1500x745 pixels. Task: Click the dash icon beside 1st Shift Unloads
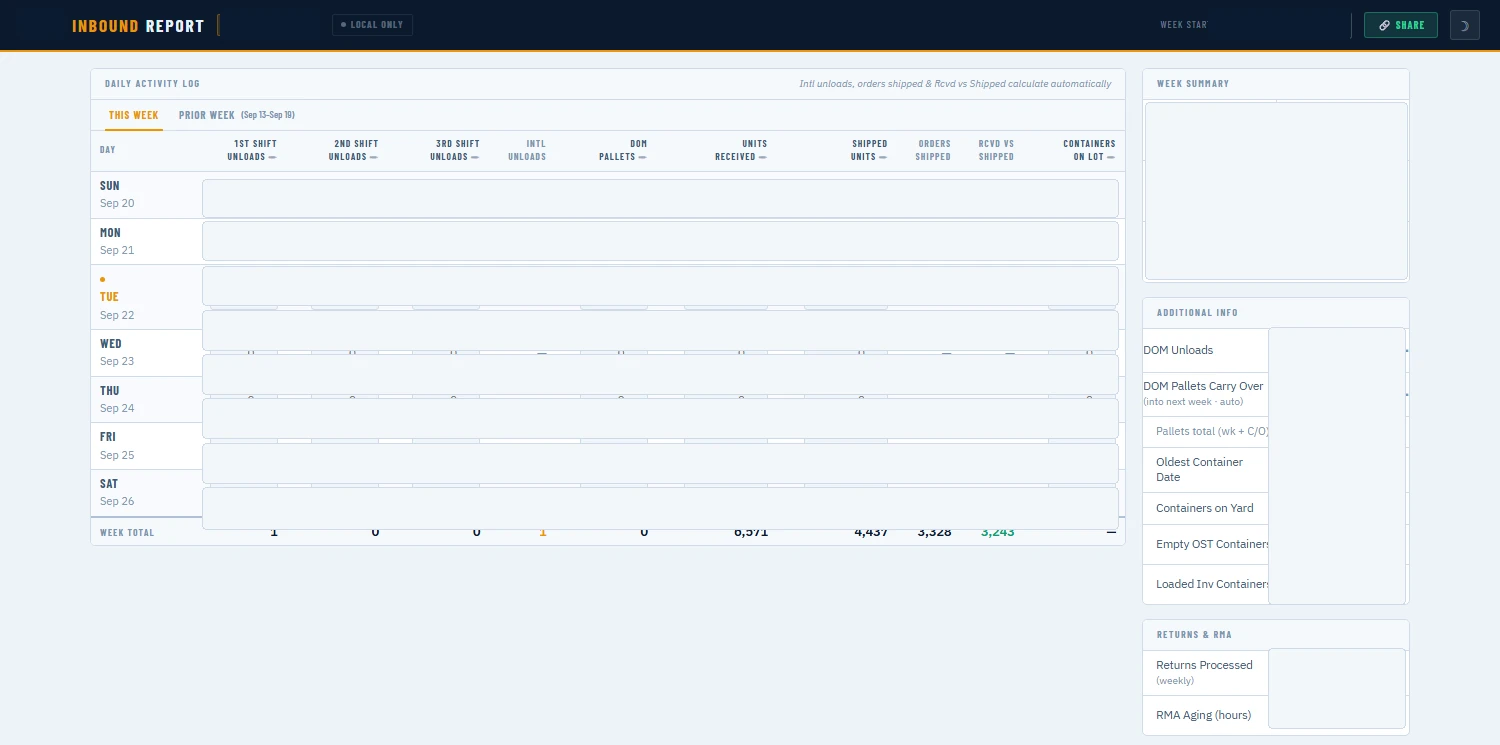272,157
